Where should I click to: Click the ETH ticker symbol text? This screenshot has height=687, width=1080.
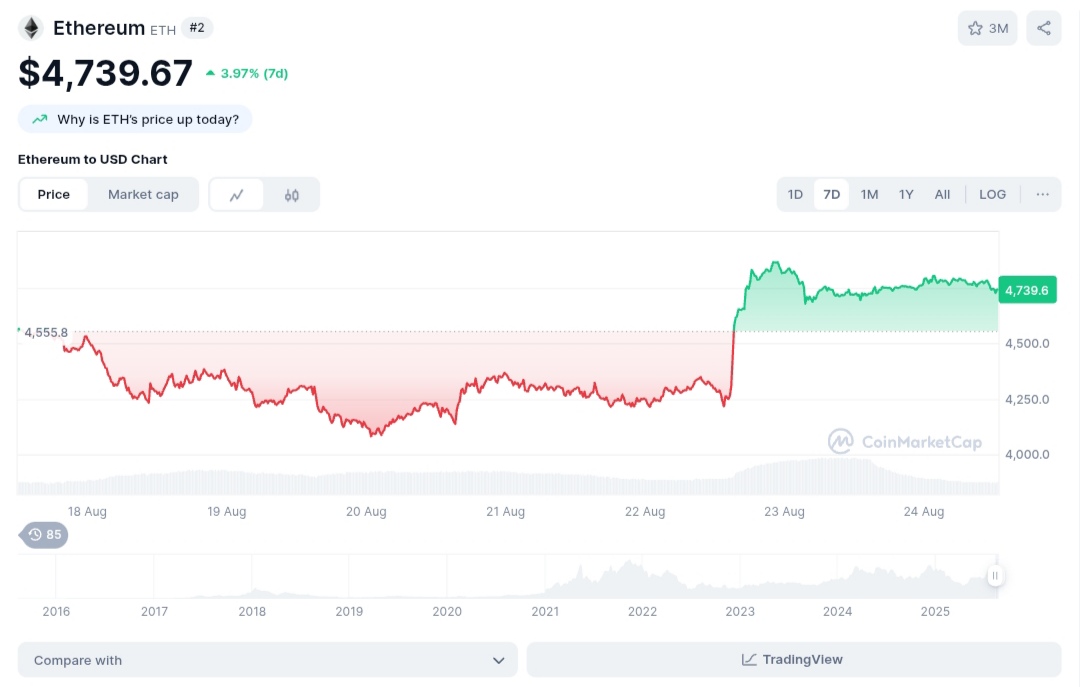click(163, 30)
